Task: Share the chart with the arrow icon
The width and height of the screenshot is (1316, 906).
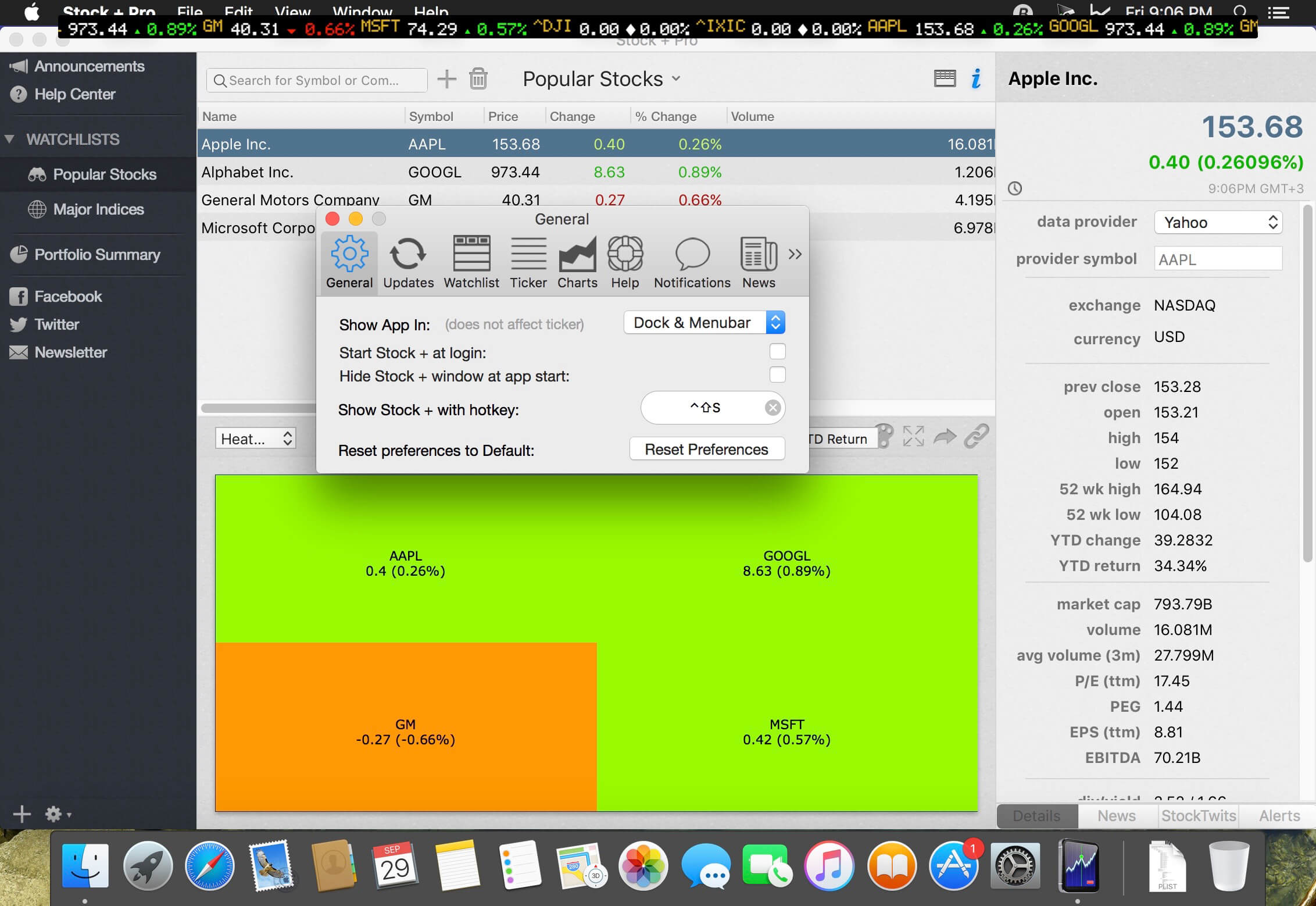Action: 945,436
